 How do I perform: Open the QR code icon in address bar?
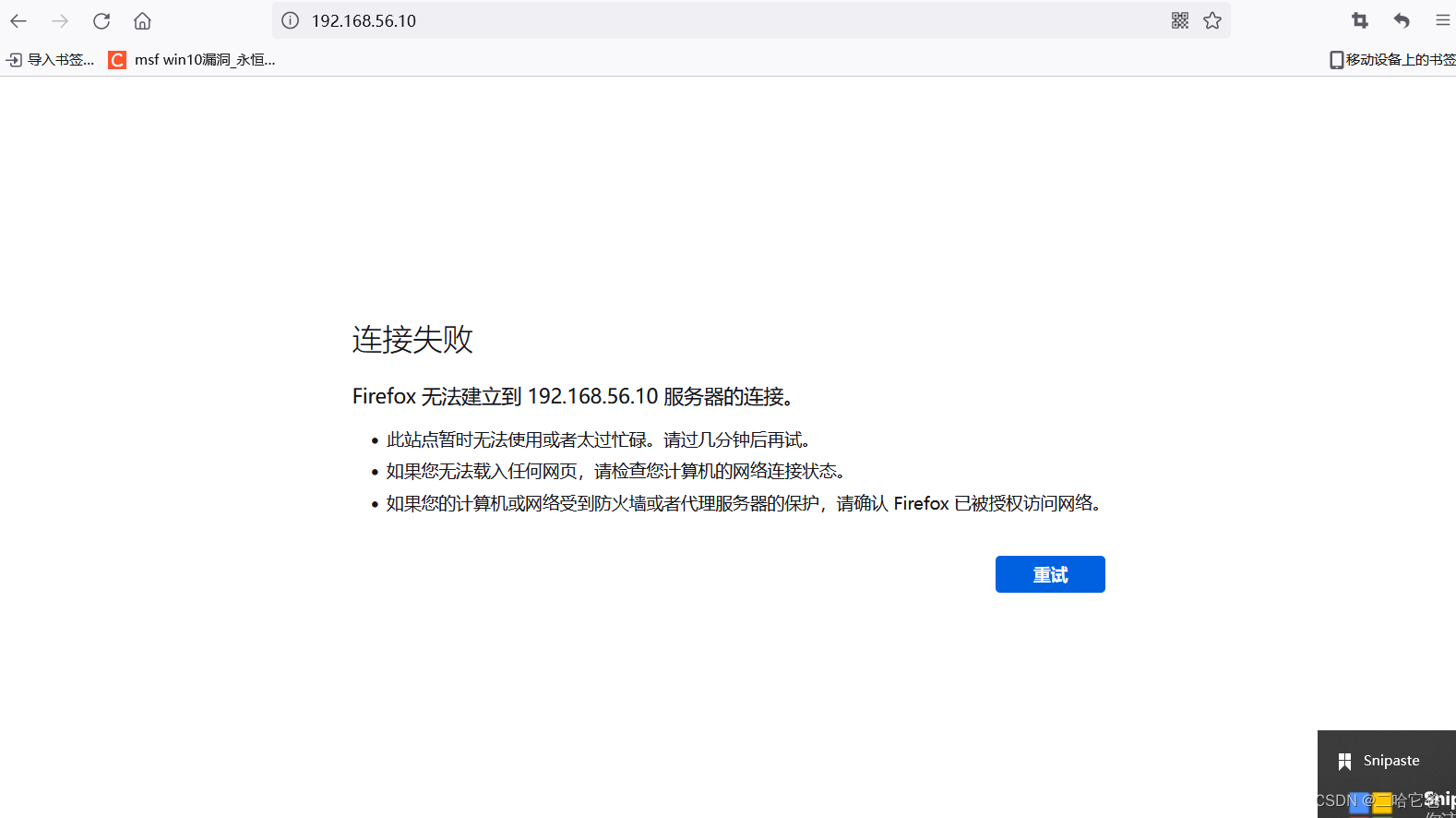click(x=1180, y=20)
